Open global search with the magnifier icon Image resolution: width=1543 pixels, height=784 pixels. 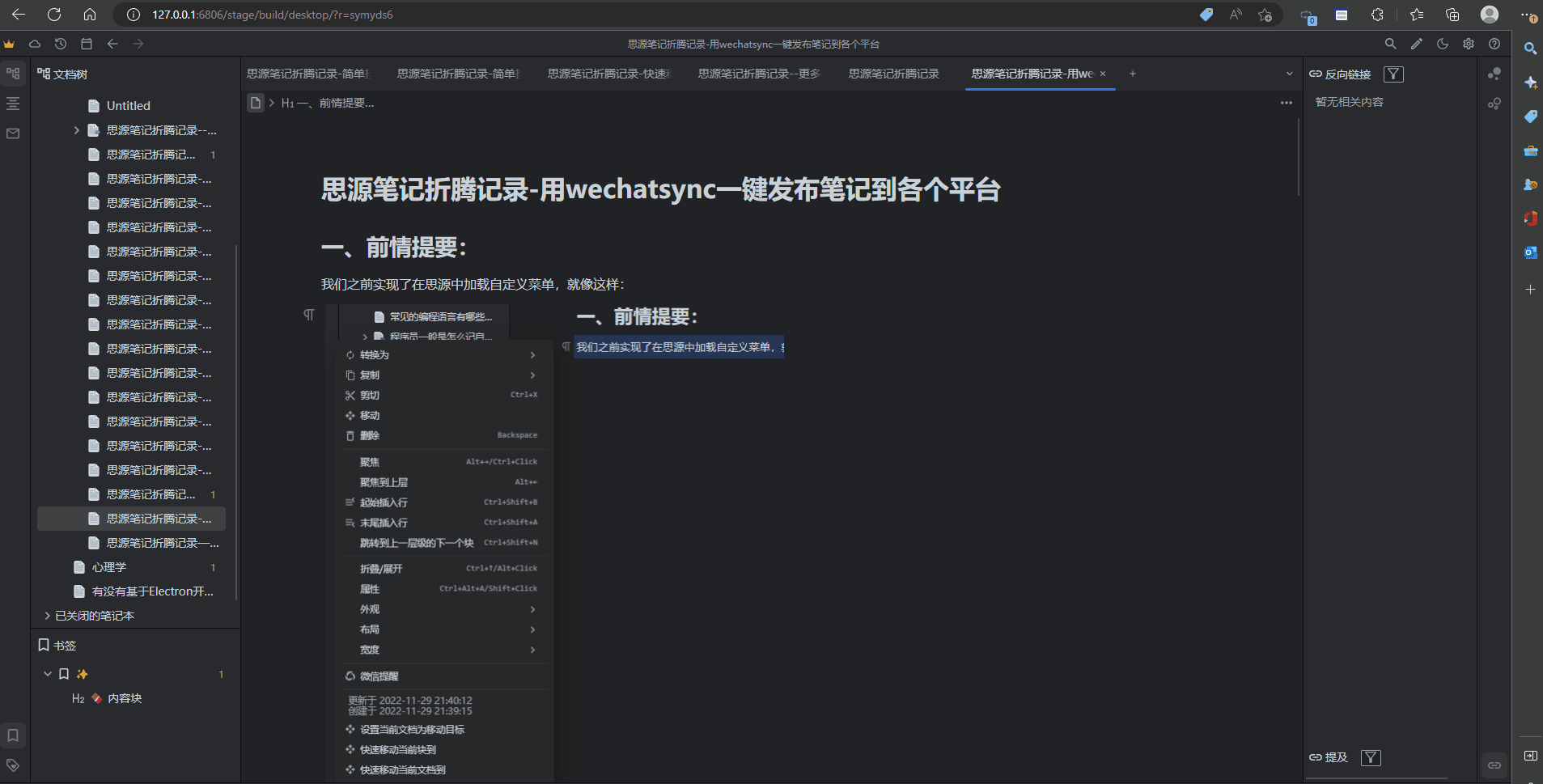click(1391, 44)
